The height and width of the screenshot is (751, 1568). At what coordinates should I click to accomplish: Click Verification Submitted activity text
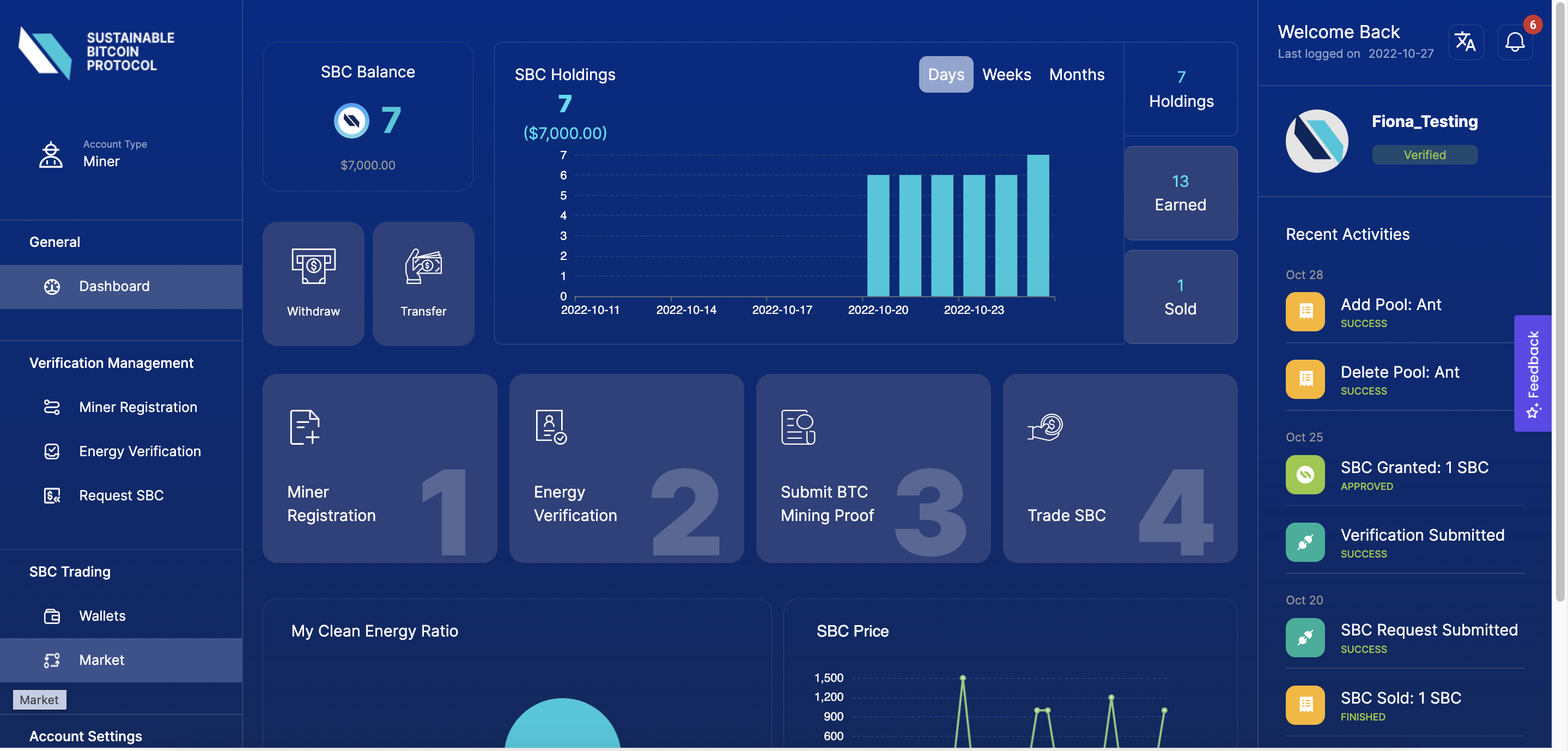pos(1422,535)
